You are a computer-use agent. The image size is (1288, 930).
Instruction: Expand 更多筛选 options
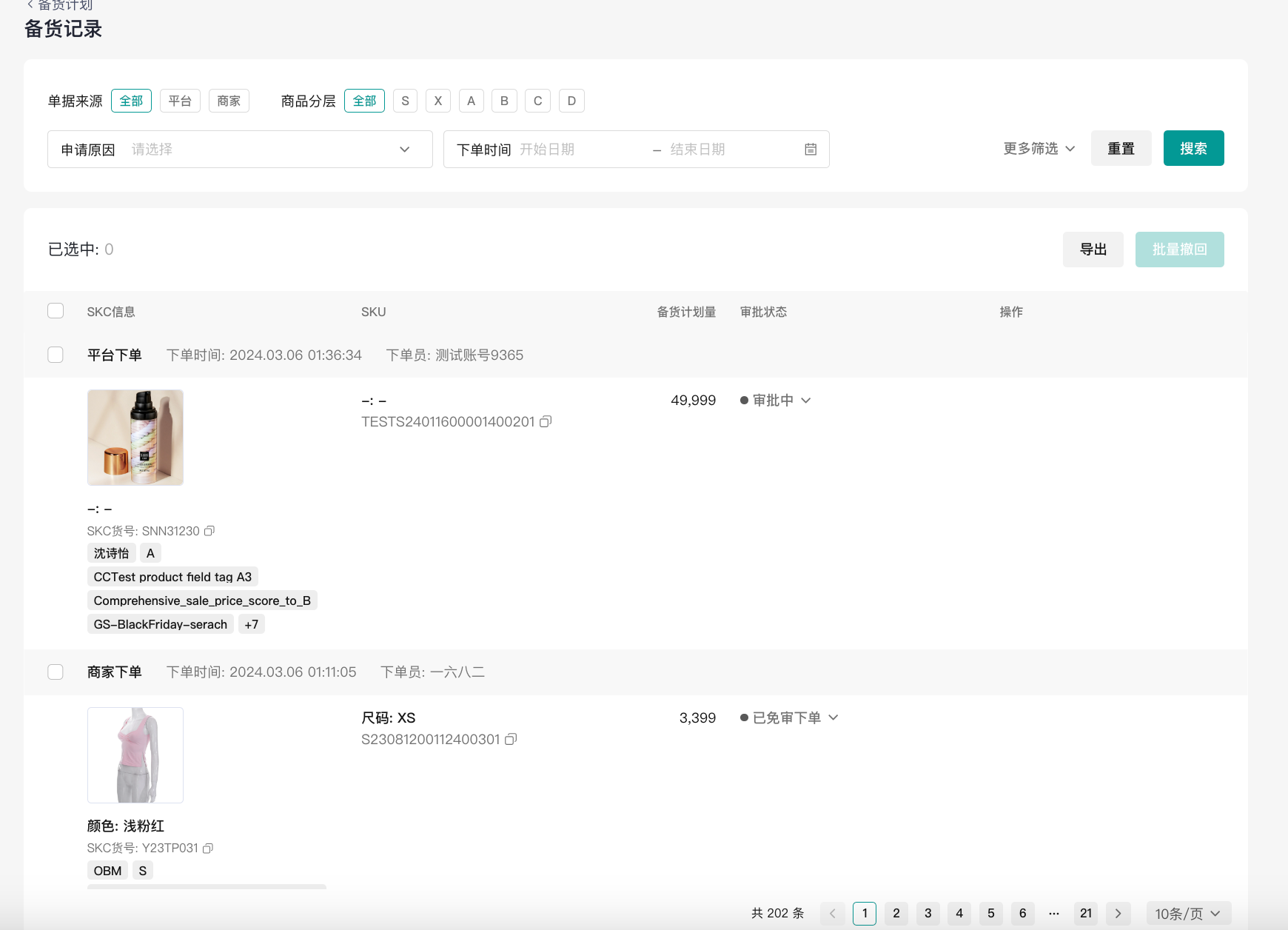pos(1039,149)
